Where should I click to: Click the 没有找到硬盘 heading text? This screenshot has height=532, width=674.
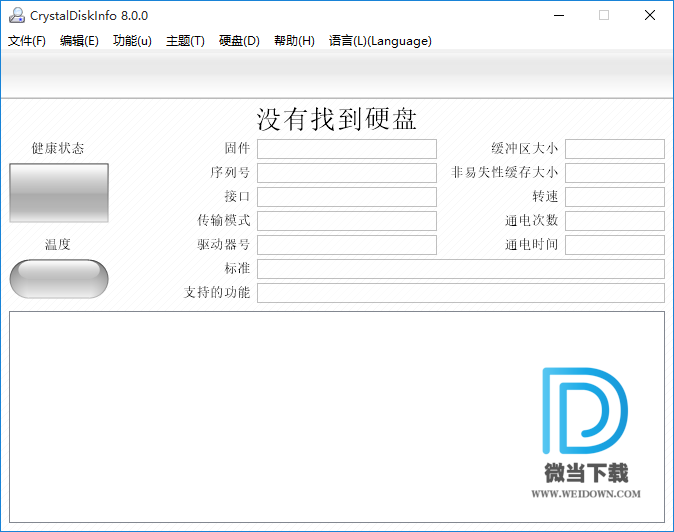tap(337, 119)
